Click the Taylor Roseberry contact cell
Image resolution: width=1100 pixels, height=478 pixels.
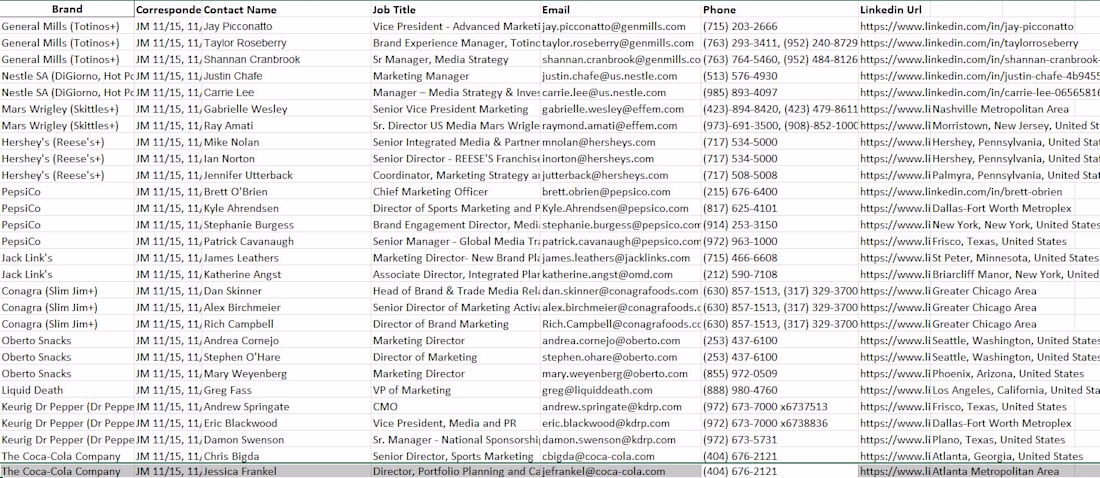pos(286,43)
